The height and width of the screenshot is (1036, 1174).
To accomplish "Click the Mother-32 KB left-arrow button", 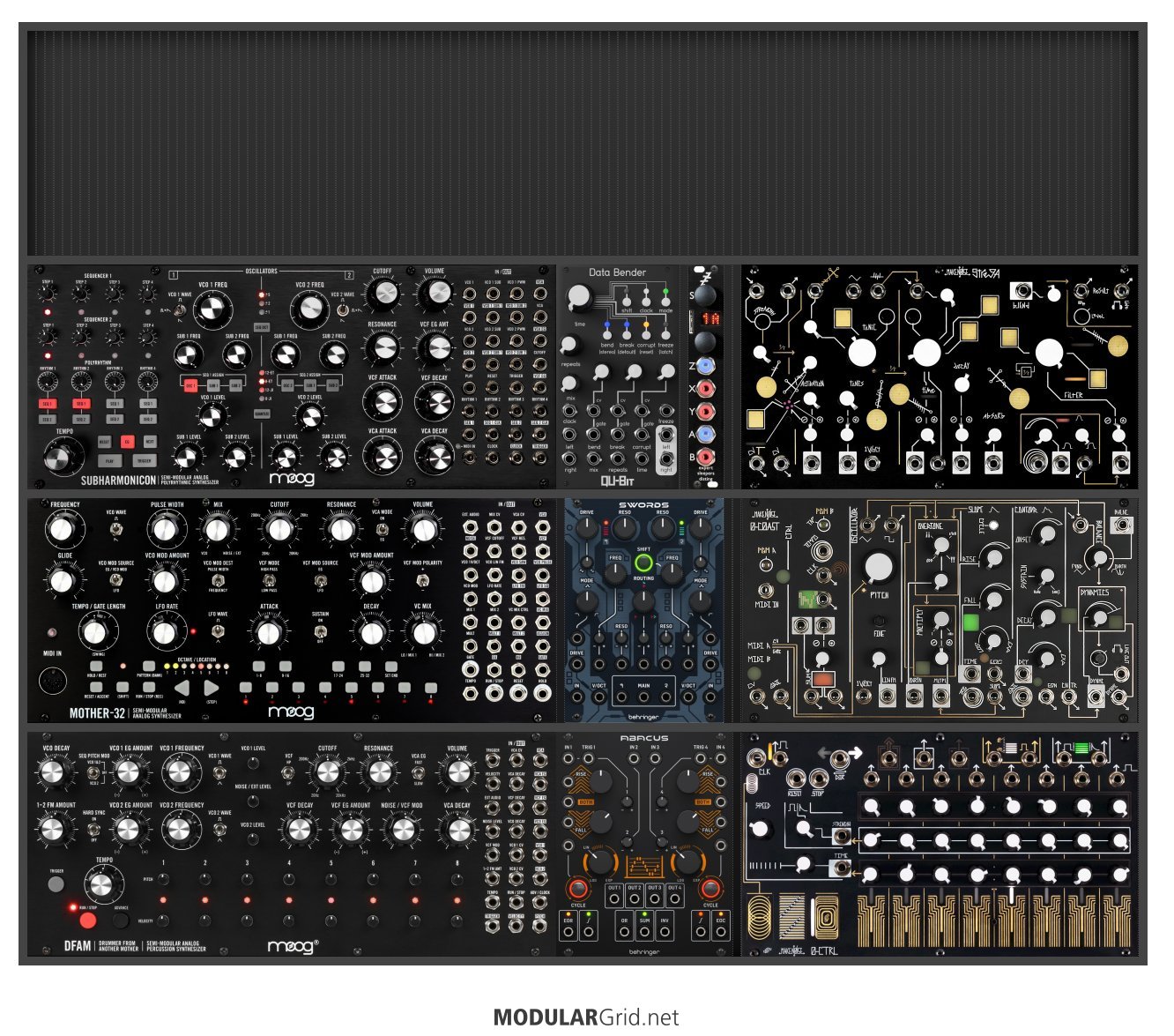I will point(182,689).
